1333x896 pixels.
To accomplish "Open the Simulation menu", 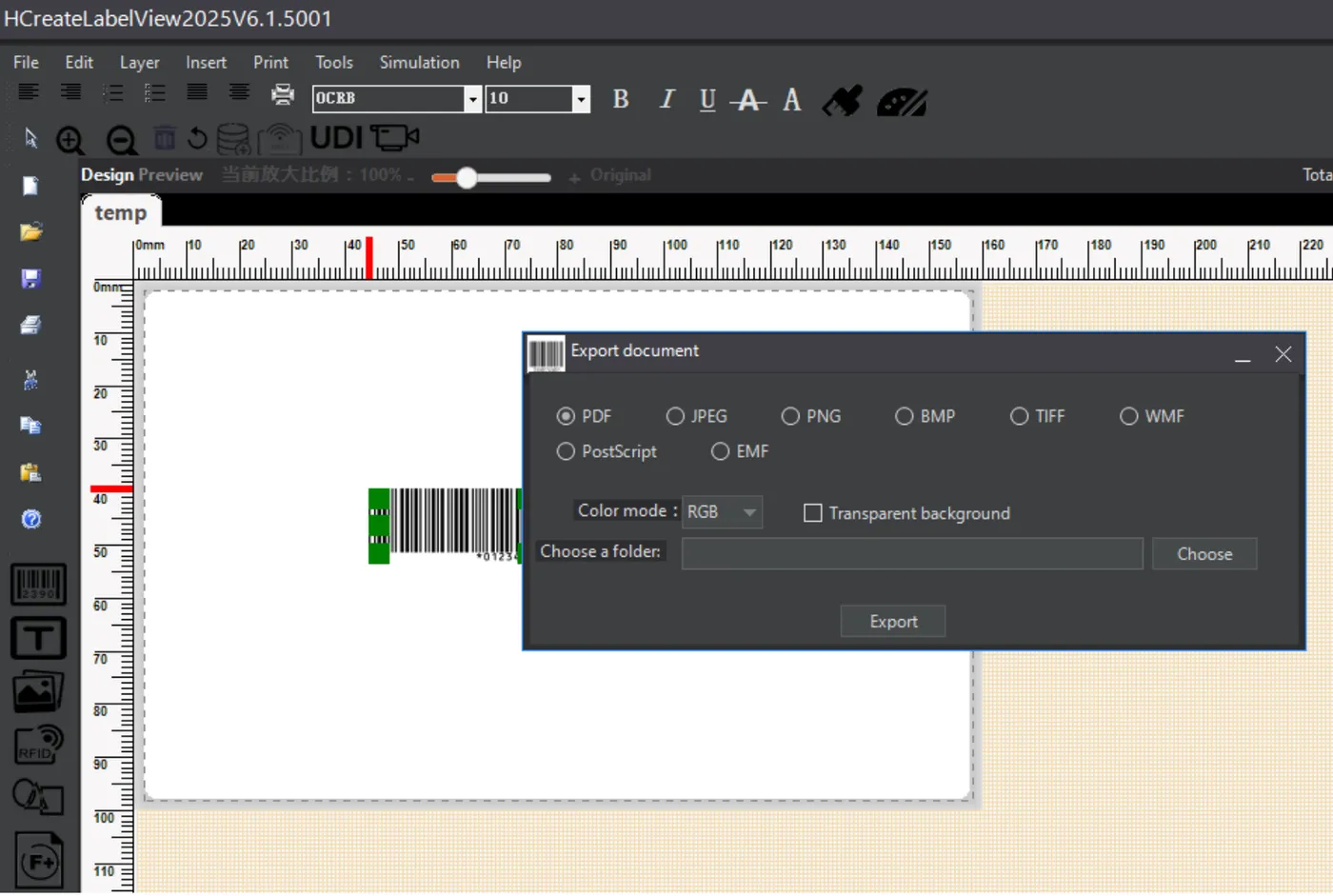I will point(419,62).
